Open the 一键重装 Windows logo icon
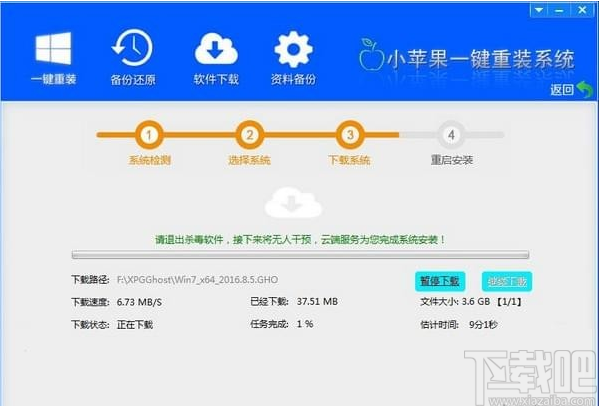Image resolution: width=599 pixels, height=406 pixels. coord(53,48)
